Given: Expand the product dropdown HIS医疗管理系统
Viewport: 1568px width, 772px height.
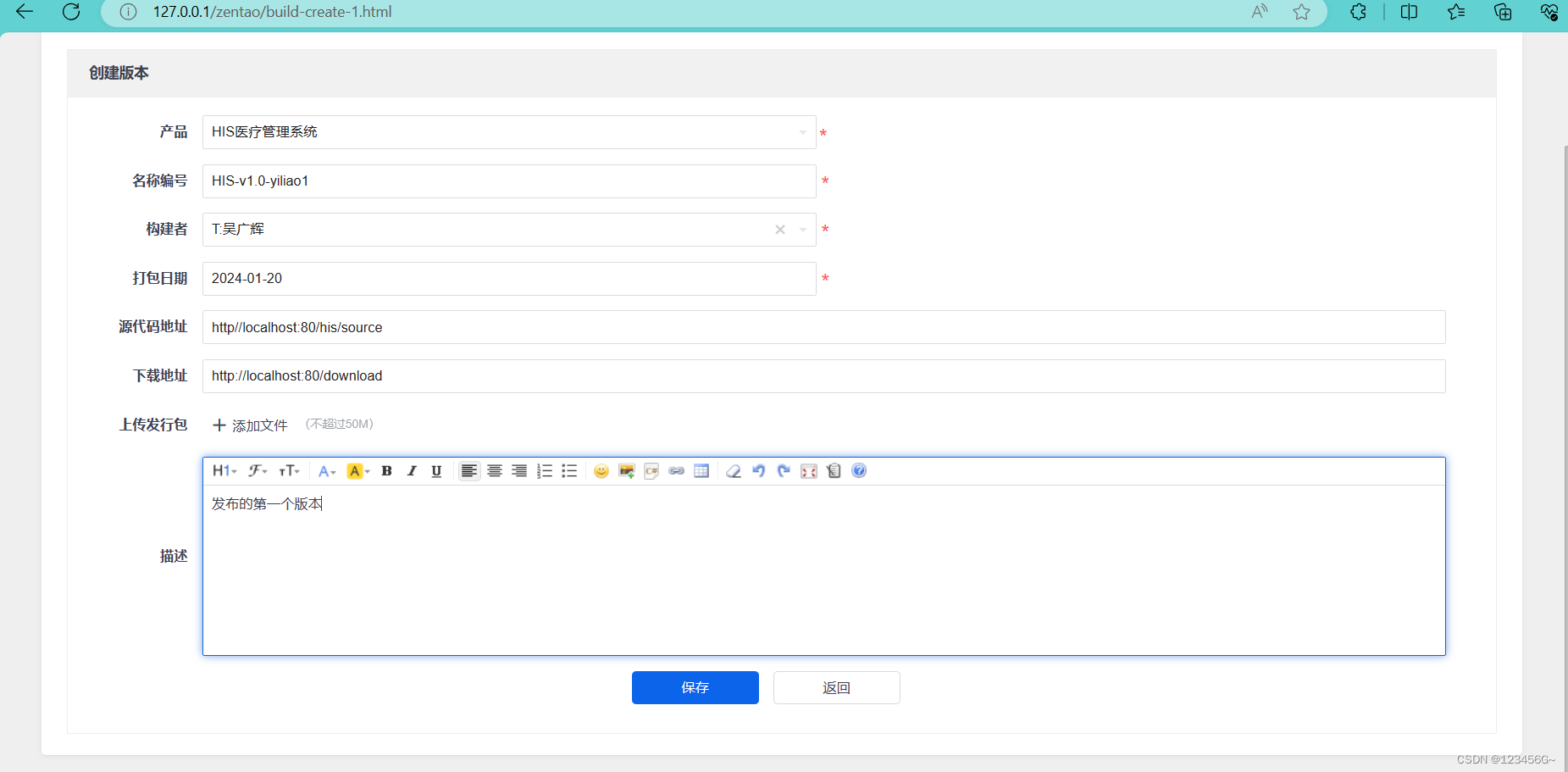Looking at the screenshot, I should pos(509,132).
